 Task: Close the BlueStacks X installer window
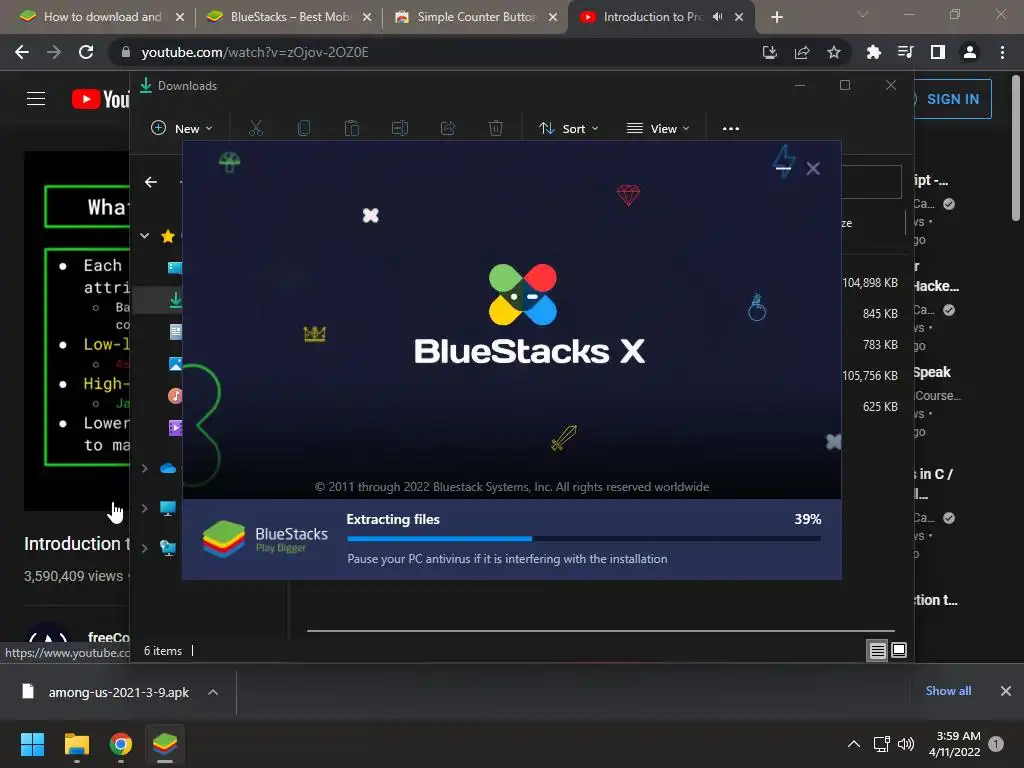coord(813,168)
